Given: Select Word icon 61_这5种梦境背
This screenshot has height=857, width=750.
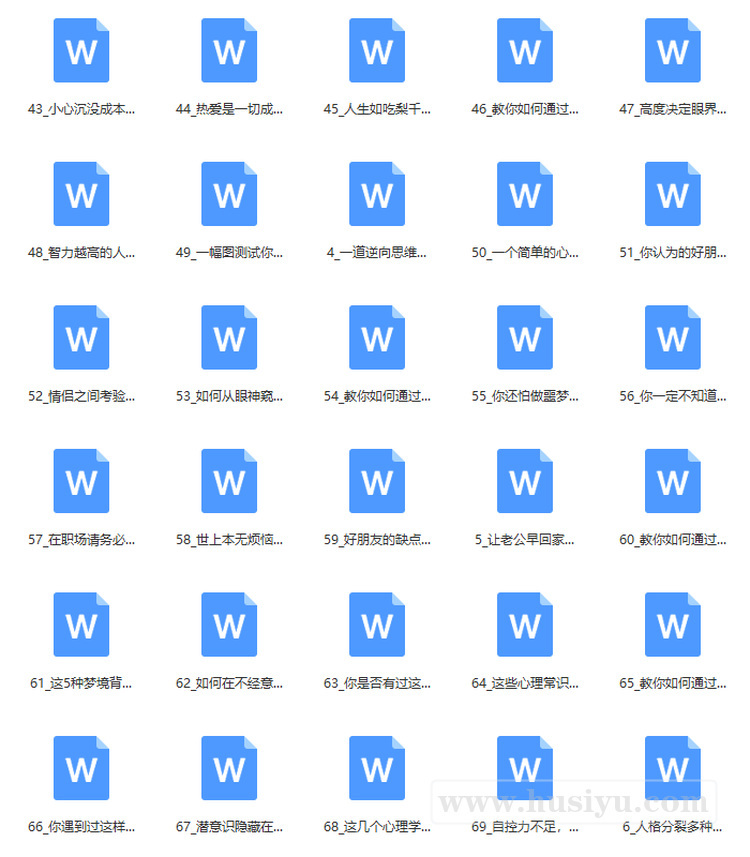Looking at the screenshot, I should 81,625.
